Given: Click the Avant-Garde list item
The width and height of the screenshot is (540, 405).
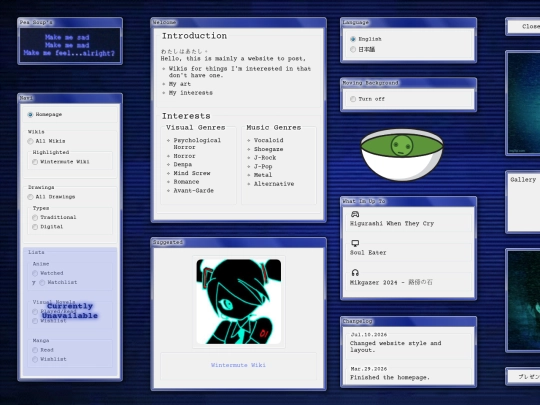Looking at the screenshot, I should pyautogui.click(x=194, y=190).
